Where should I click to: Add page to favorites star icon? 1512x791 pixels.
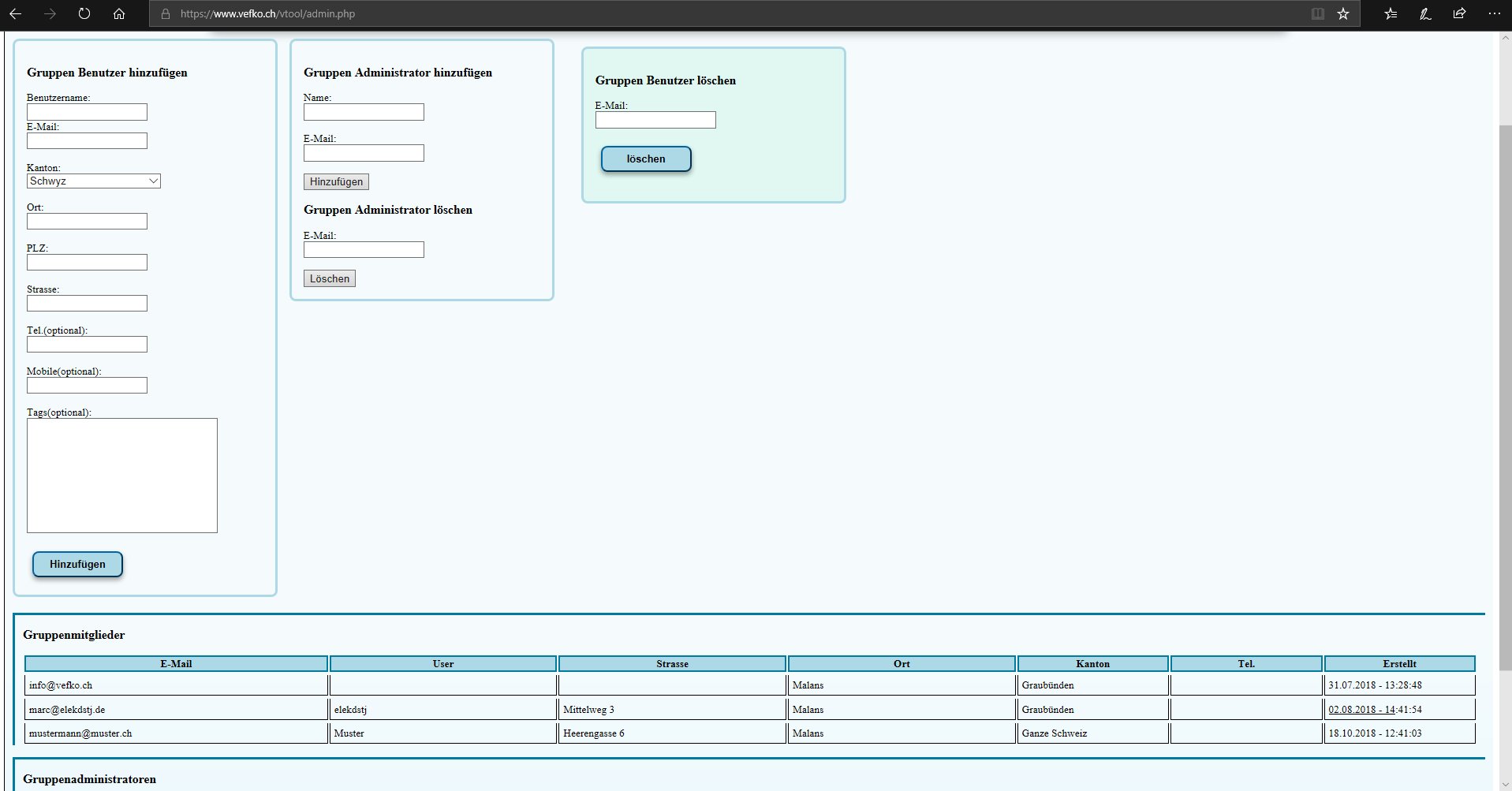[1343, 13]
